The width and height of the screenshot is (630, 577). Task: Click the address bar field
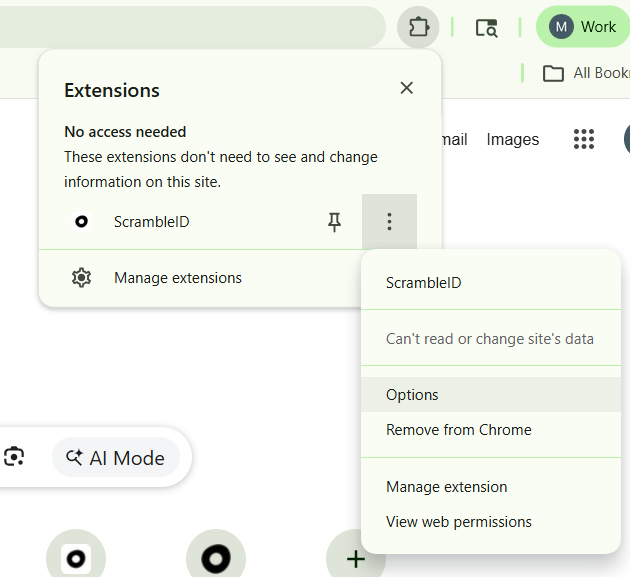click(191, 27)
